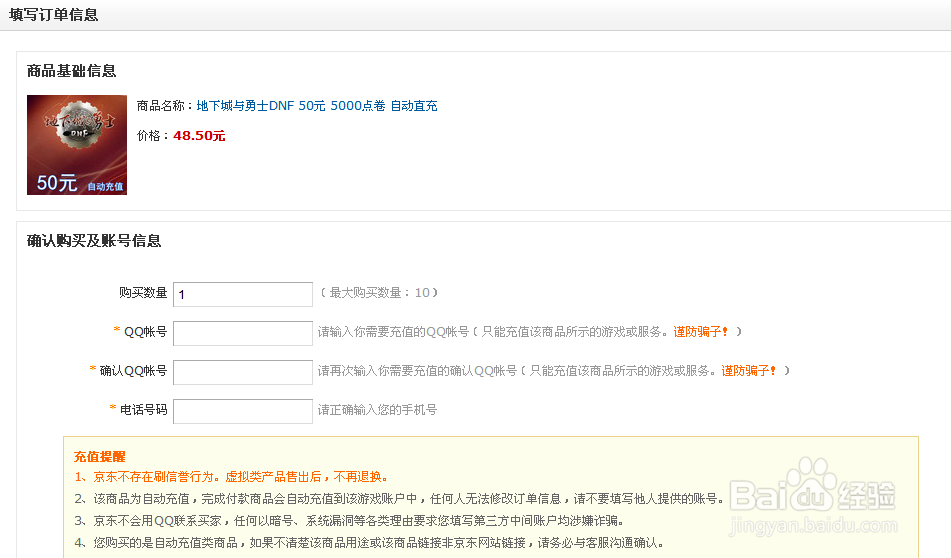Open 谨防骗子 link beside QQ帐号 hint
This screenshot has height=558, width=951.
701,332
